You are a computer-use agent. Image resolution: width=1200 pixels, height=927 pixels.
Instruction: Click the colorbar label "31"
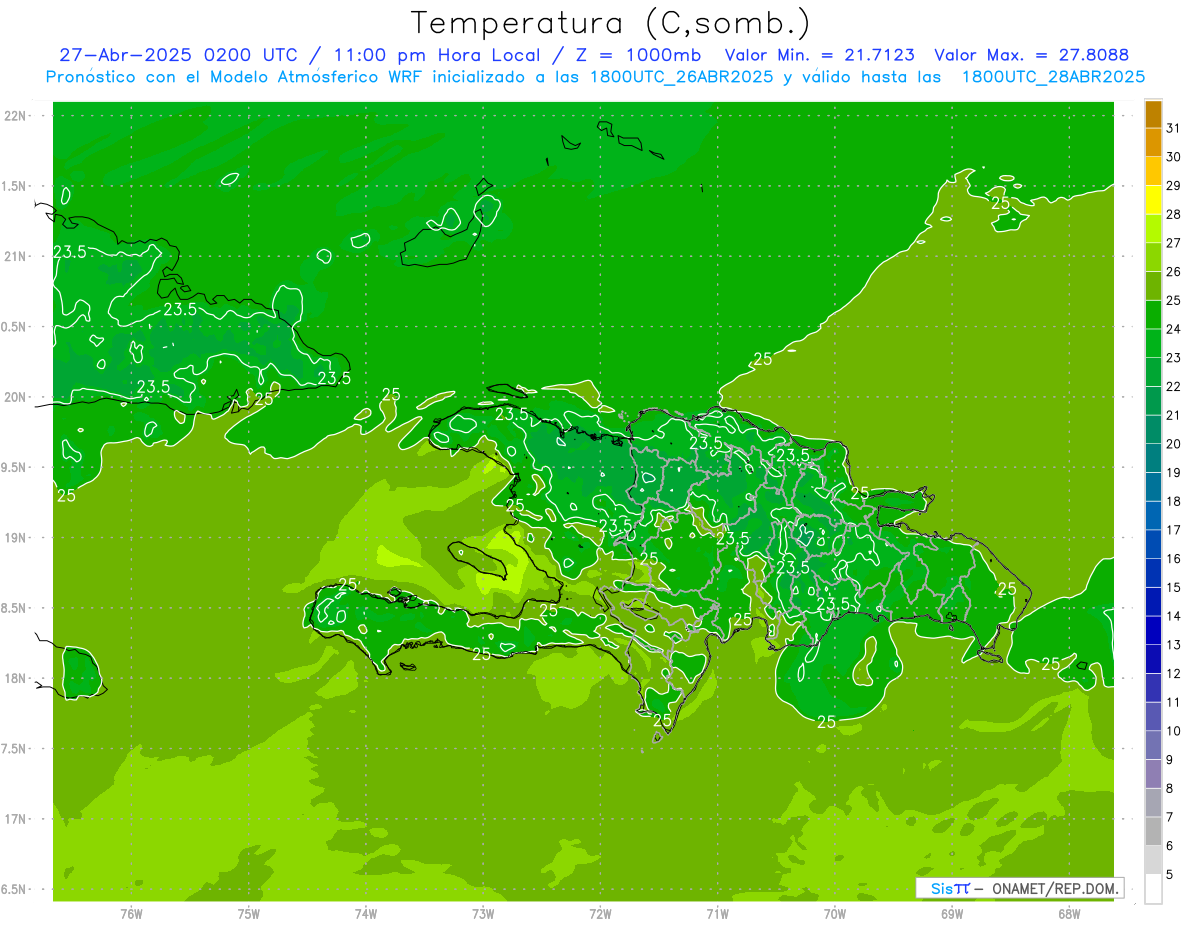(x=1173, y=127)
